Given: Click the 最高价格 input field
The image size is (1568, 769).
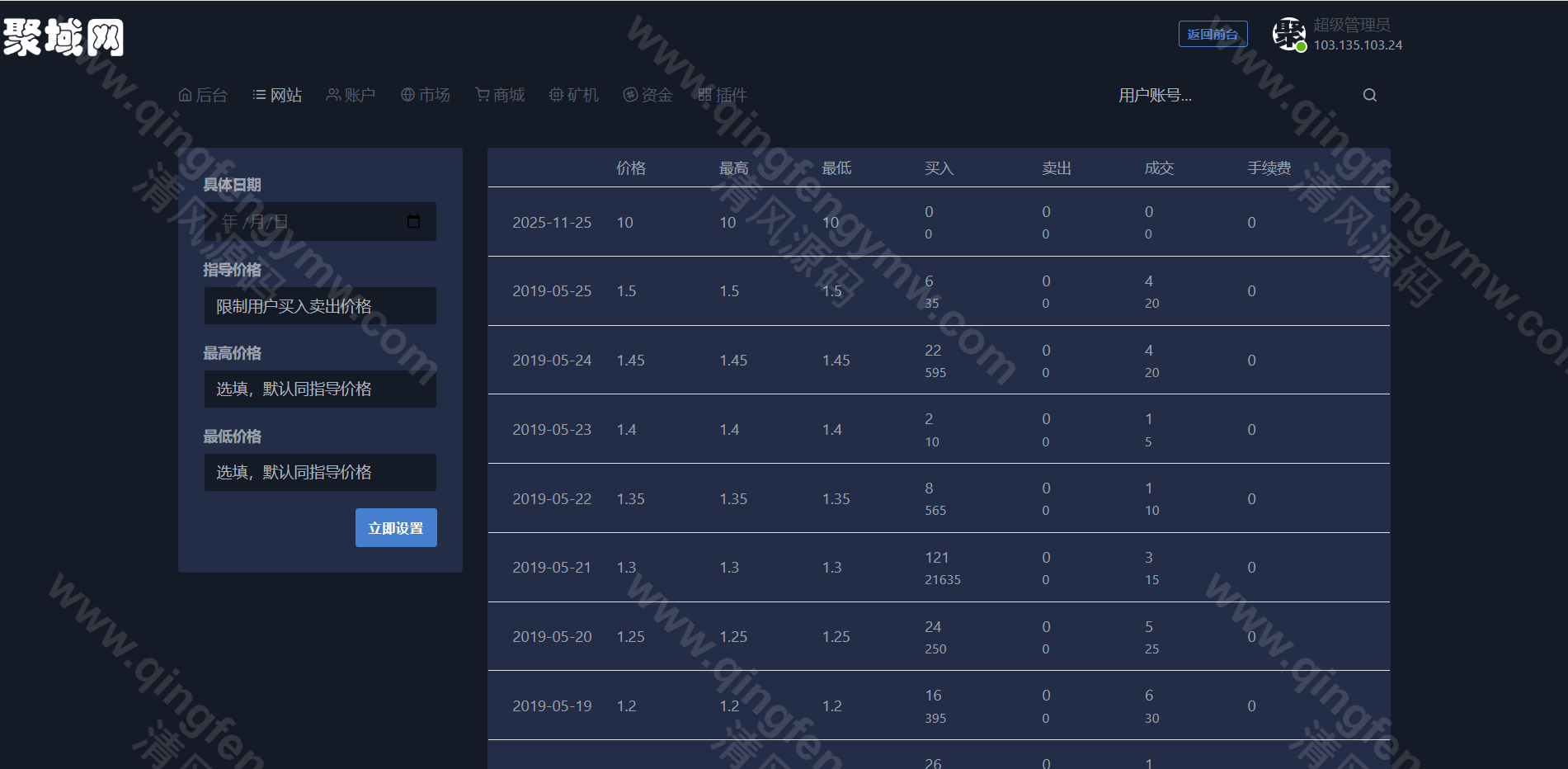Looking at the screenshot, I should pos(320,389).
